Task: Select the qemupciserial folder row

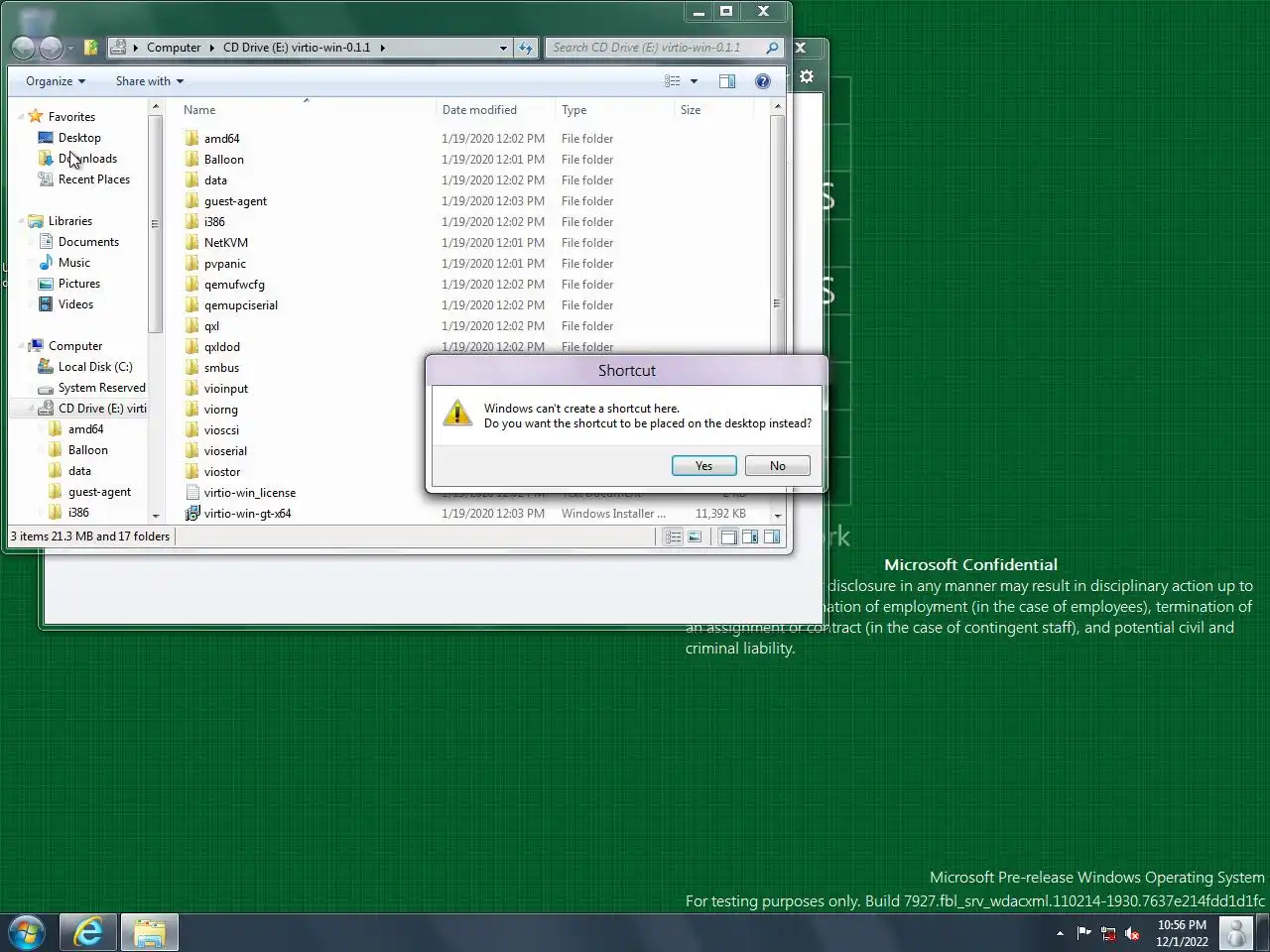Action: [474, 305]
